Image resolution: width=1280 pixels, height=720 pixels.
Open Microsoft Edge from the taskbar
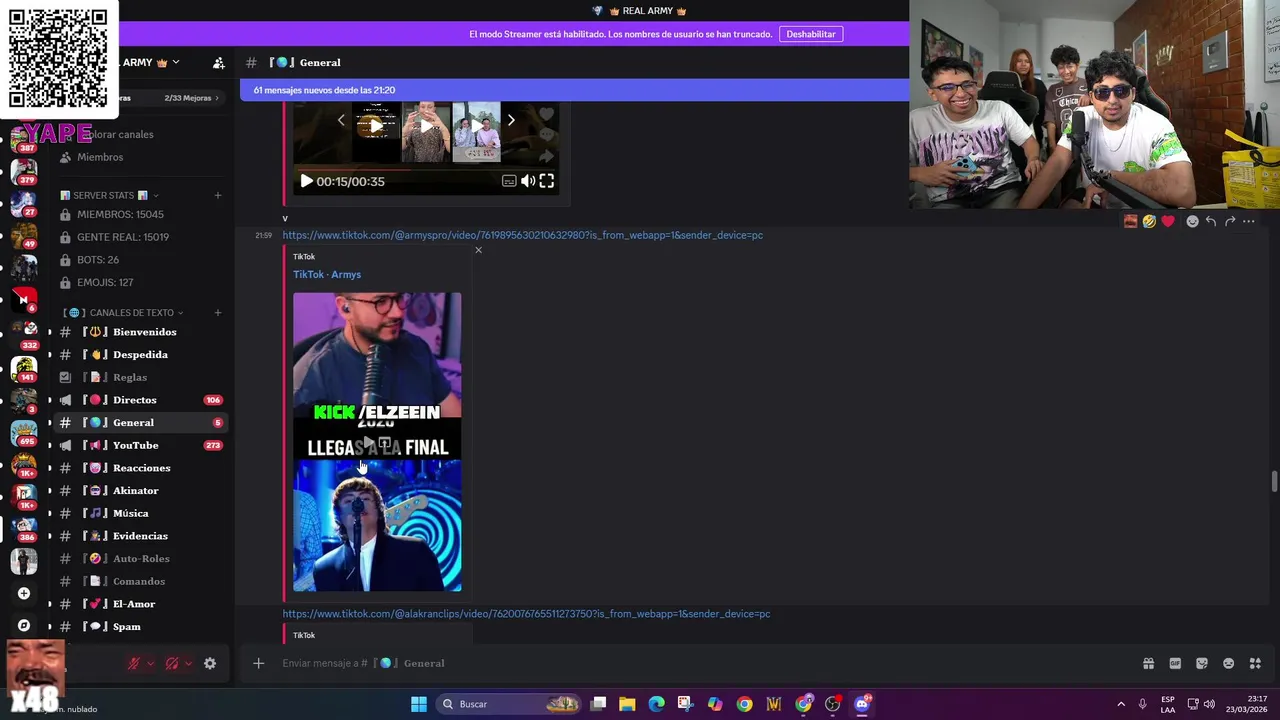coord(656,704)
